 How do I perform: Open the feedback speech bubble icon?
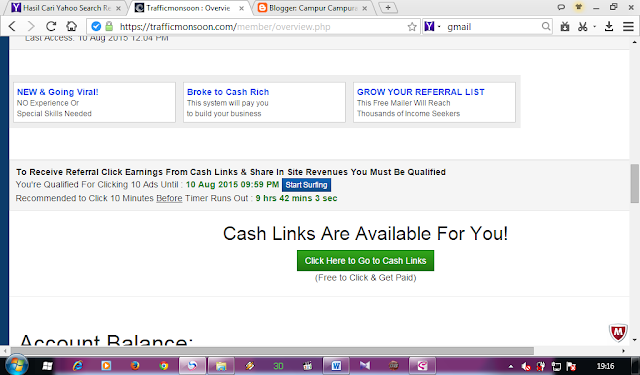click(561, 7)
